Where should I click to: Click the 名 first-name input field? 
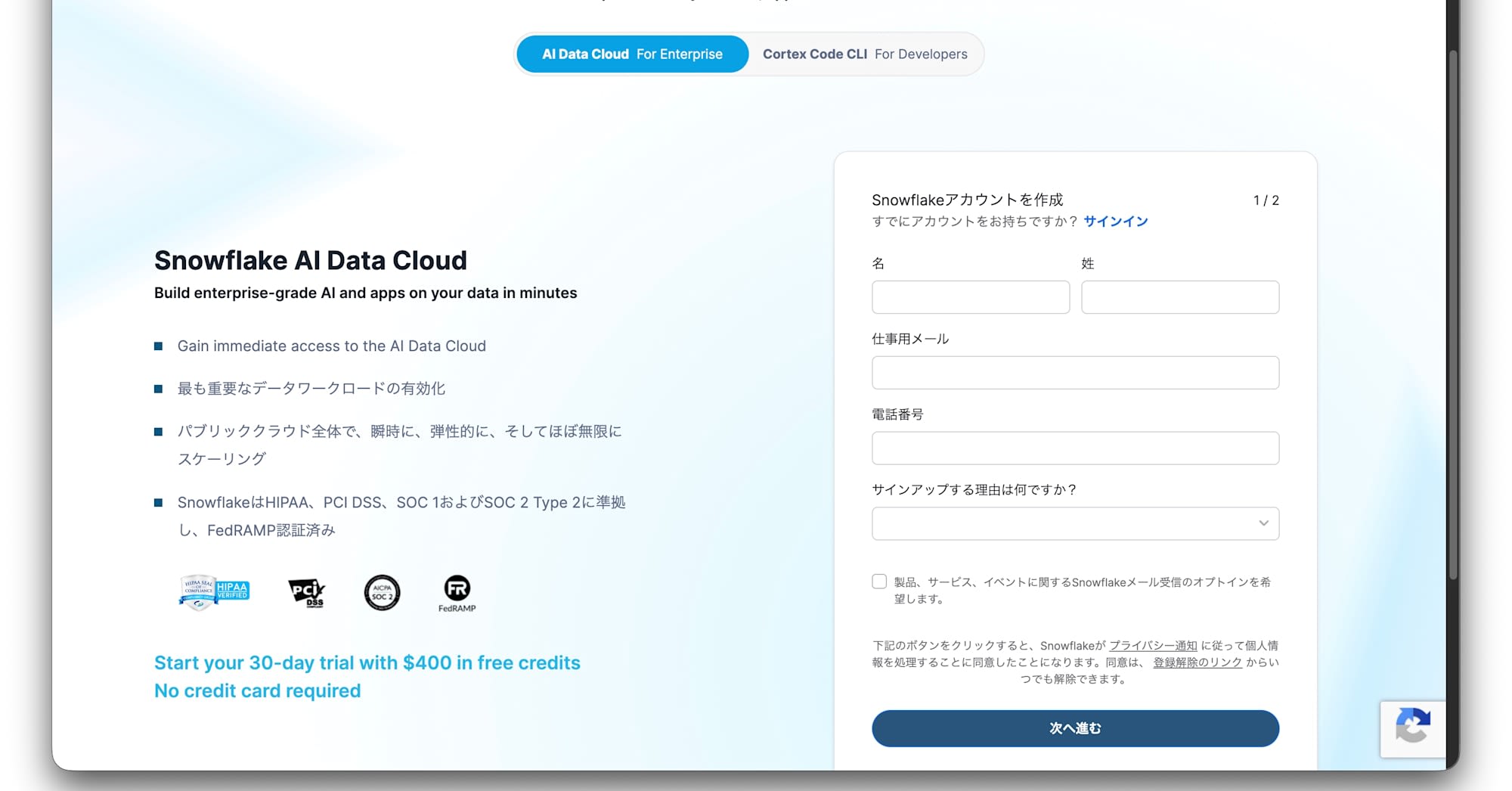[970, 297]
